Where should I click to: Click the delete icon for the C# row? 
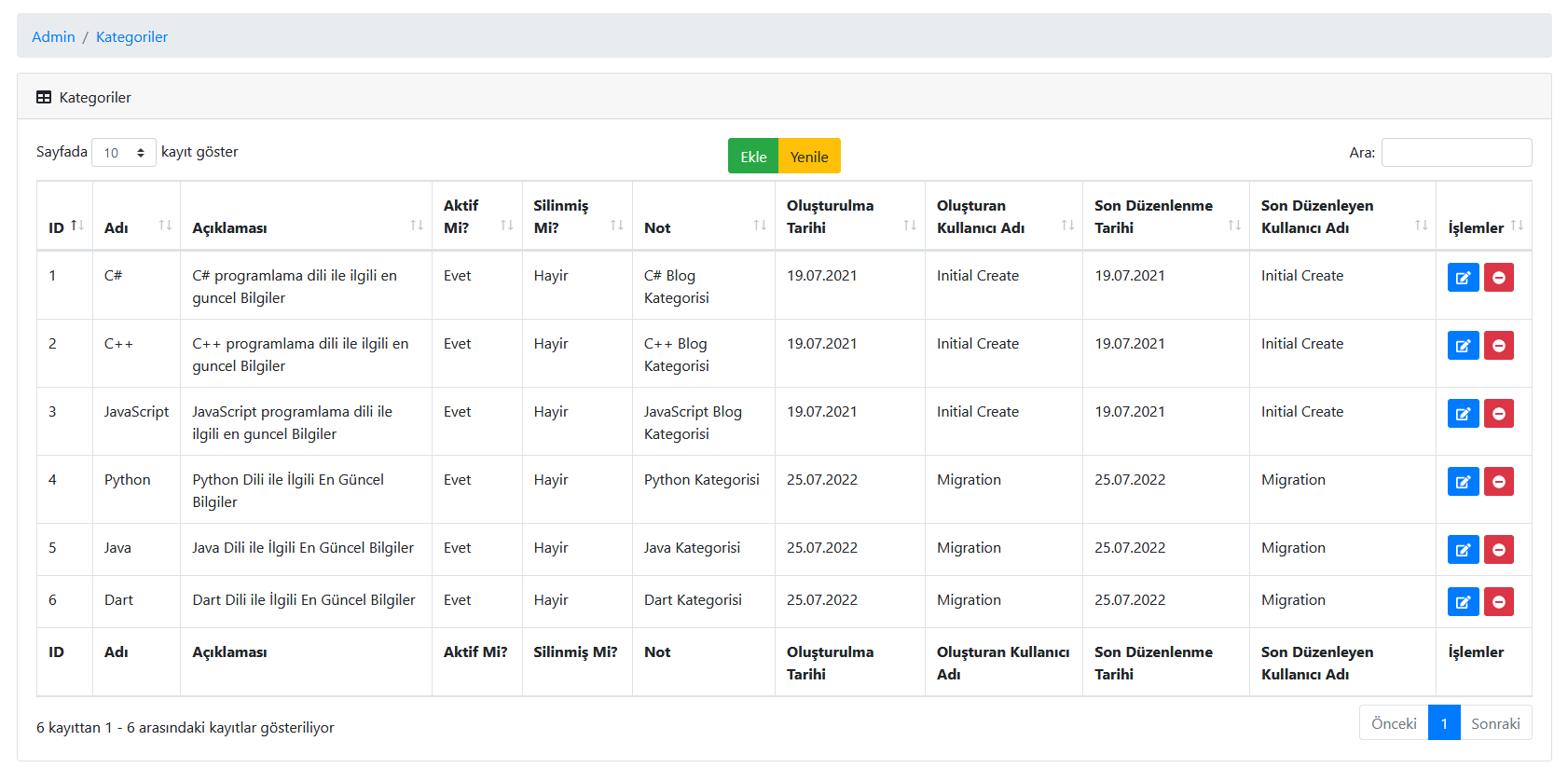point(1498,277)
